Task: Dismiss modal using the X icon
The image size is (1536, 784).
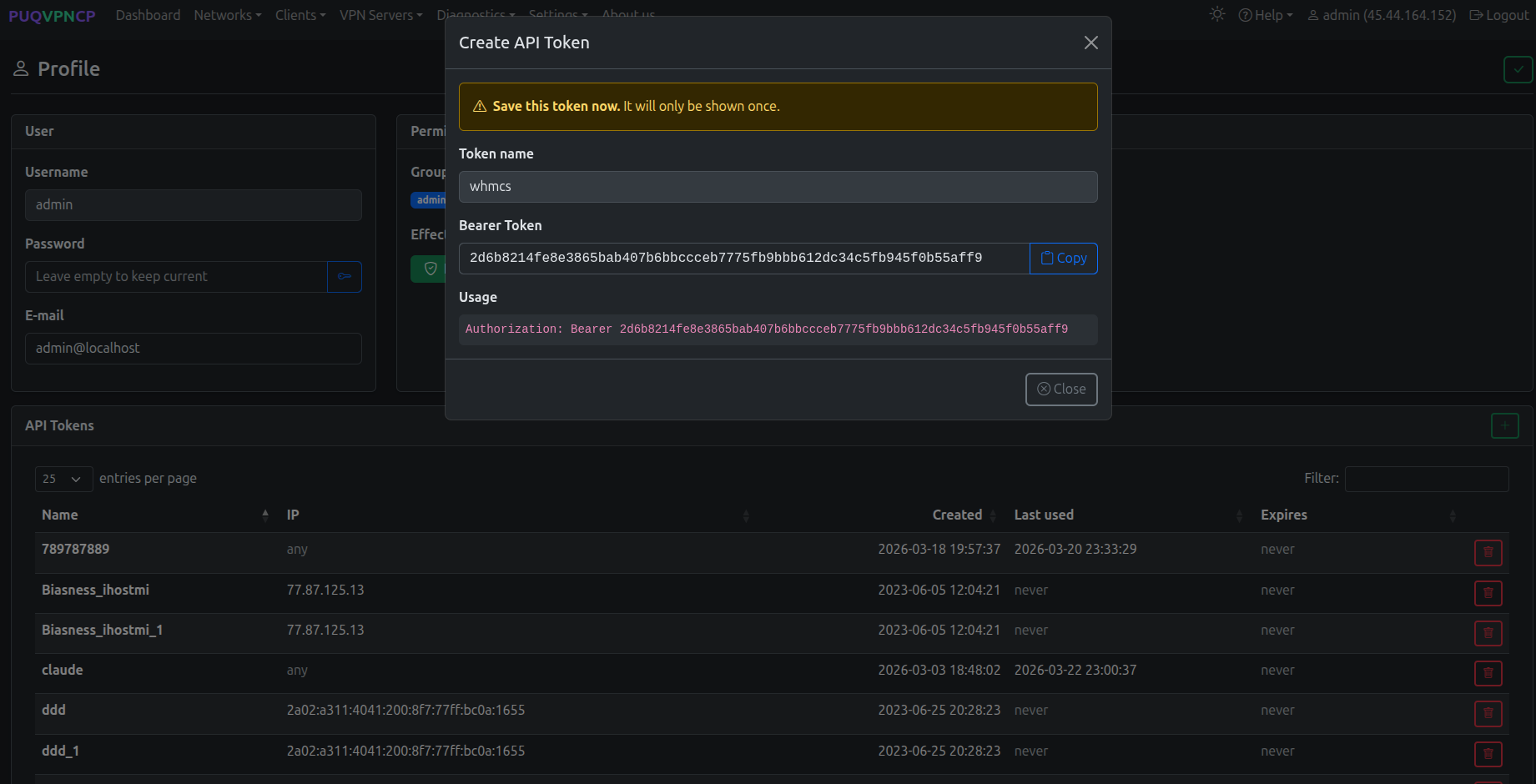Action: [1090, 43]
